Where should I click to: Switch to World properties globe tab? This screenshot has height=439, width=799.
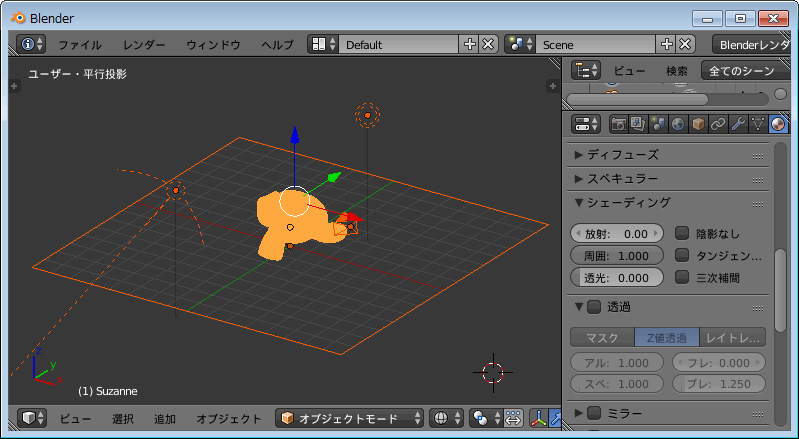678,124
